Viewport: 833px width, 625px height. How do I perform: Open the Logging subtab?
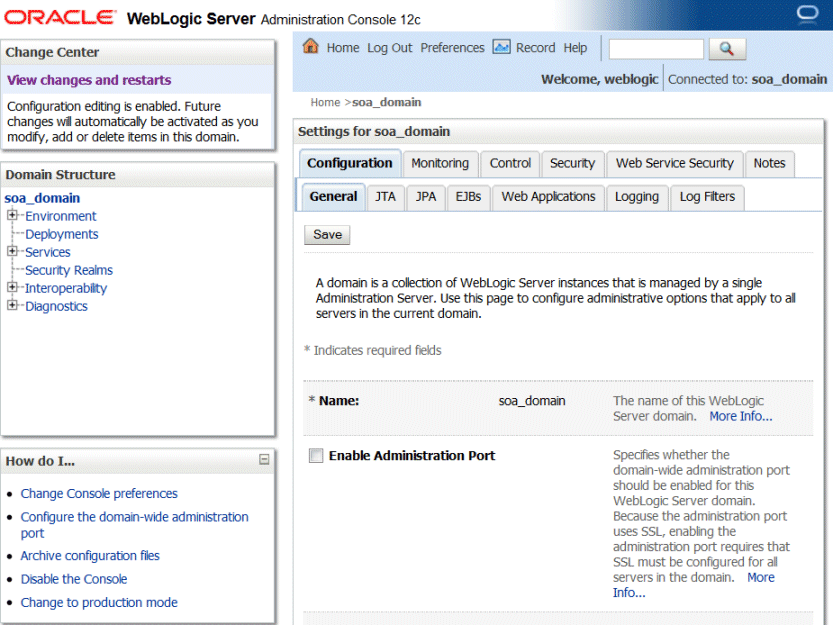coord(636,197)
